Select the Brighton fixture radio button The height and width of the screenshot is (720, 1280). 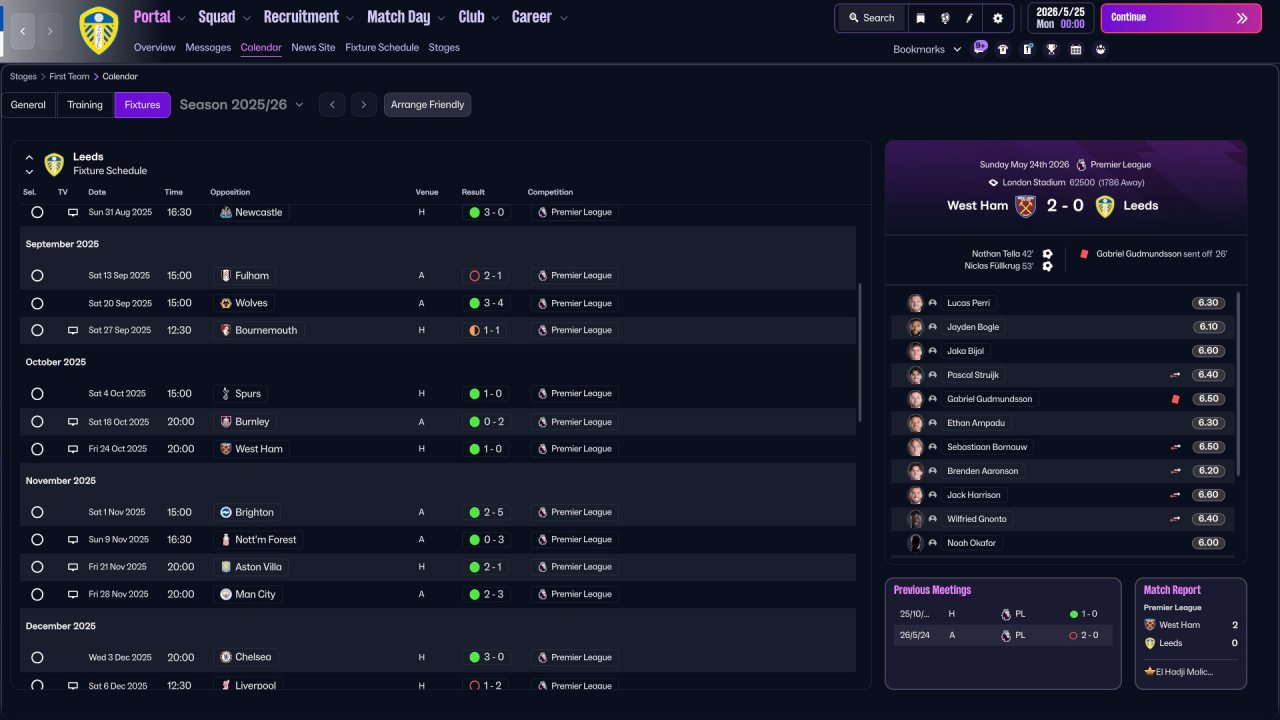click(x=37, y=512)
